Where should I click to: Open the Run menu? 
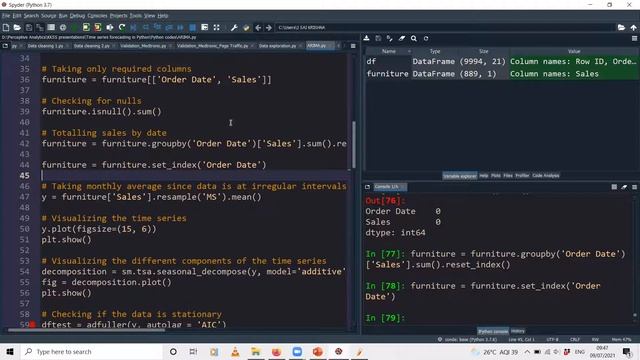click(x=63, y=16)
